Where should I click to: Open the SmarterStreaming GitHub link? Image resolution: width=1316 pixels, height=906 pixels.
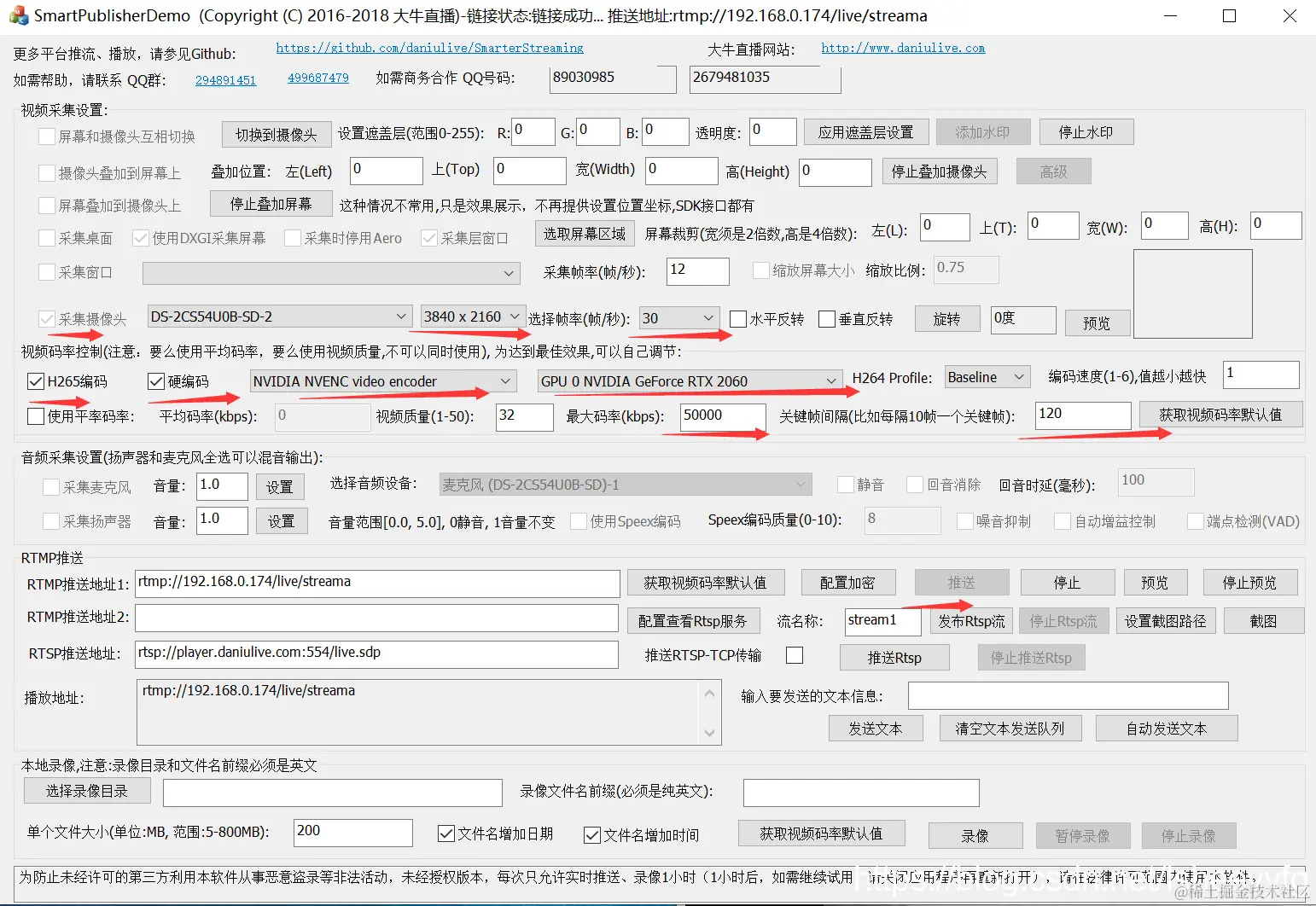coord(429,49)
